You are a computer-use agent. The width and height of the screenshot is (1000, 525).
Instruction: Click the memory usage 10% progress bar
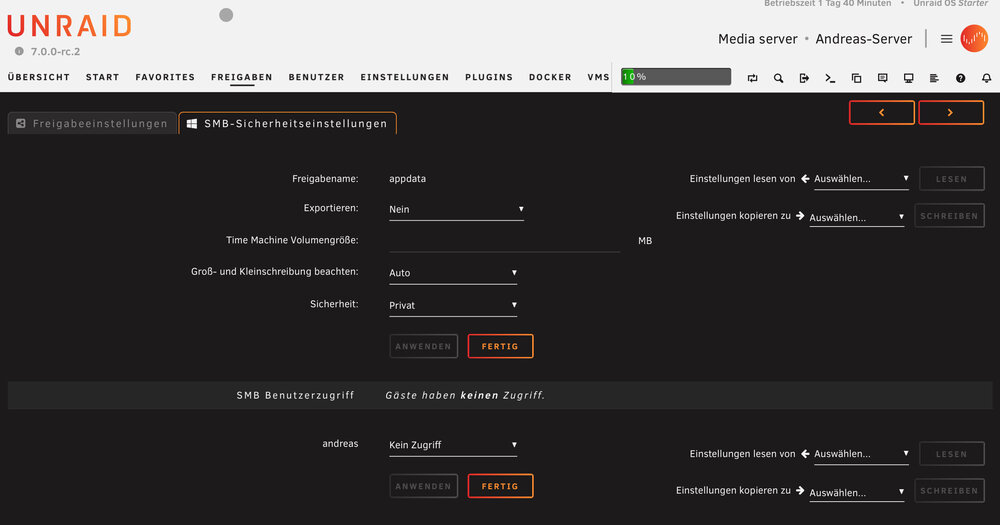point(676,77)
